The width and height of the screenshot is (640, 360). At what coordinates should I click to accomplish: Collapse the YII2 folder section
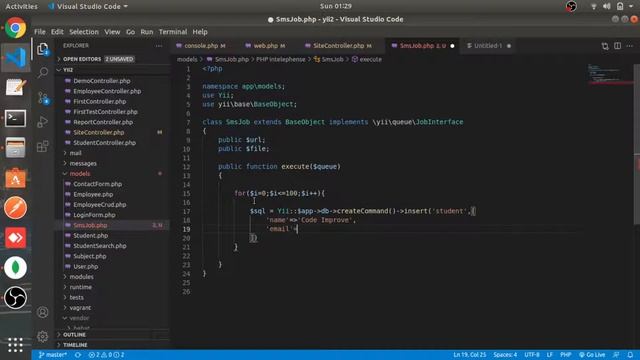coord(113,70)
